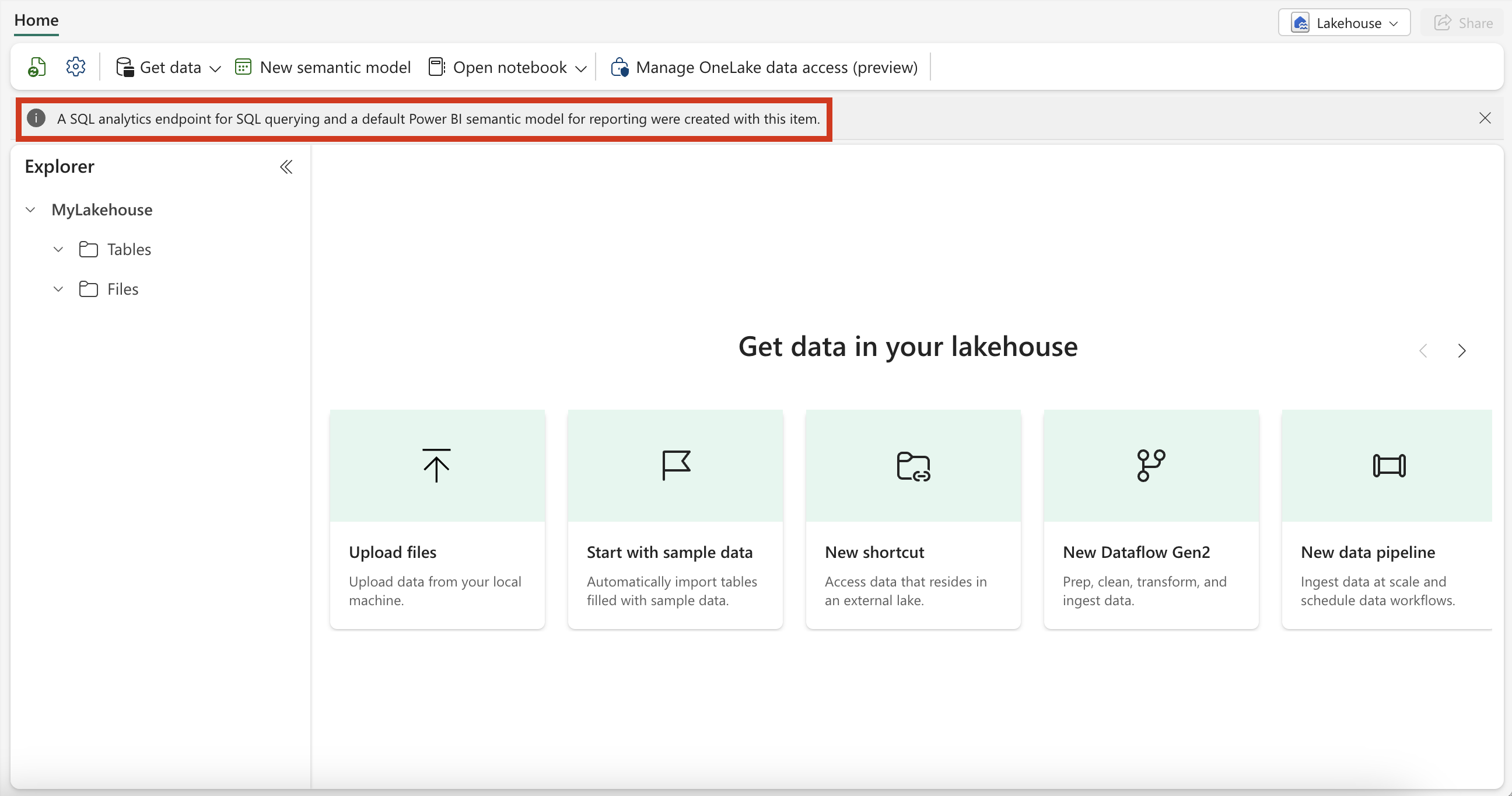Viewport: 1512px width, 796px height.
Task: Click the Files folder icon
Action: [89, 289]
